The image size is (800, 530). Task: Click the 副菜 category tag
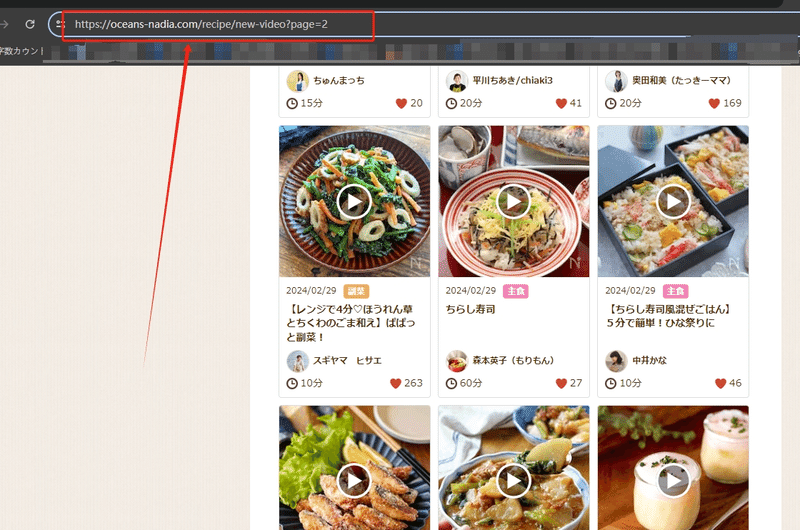356,291
